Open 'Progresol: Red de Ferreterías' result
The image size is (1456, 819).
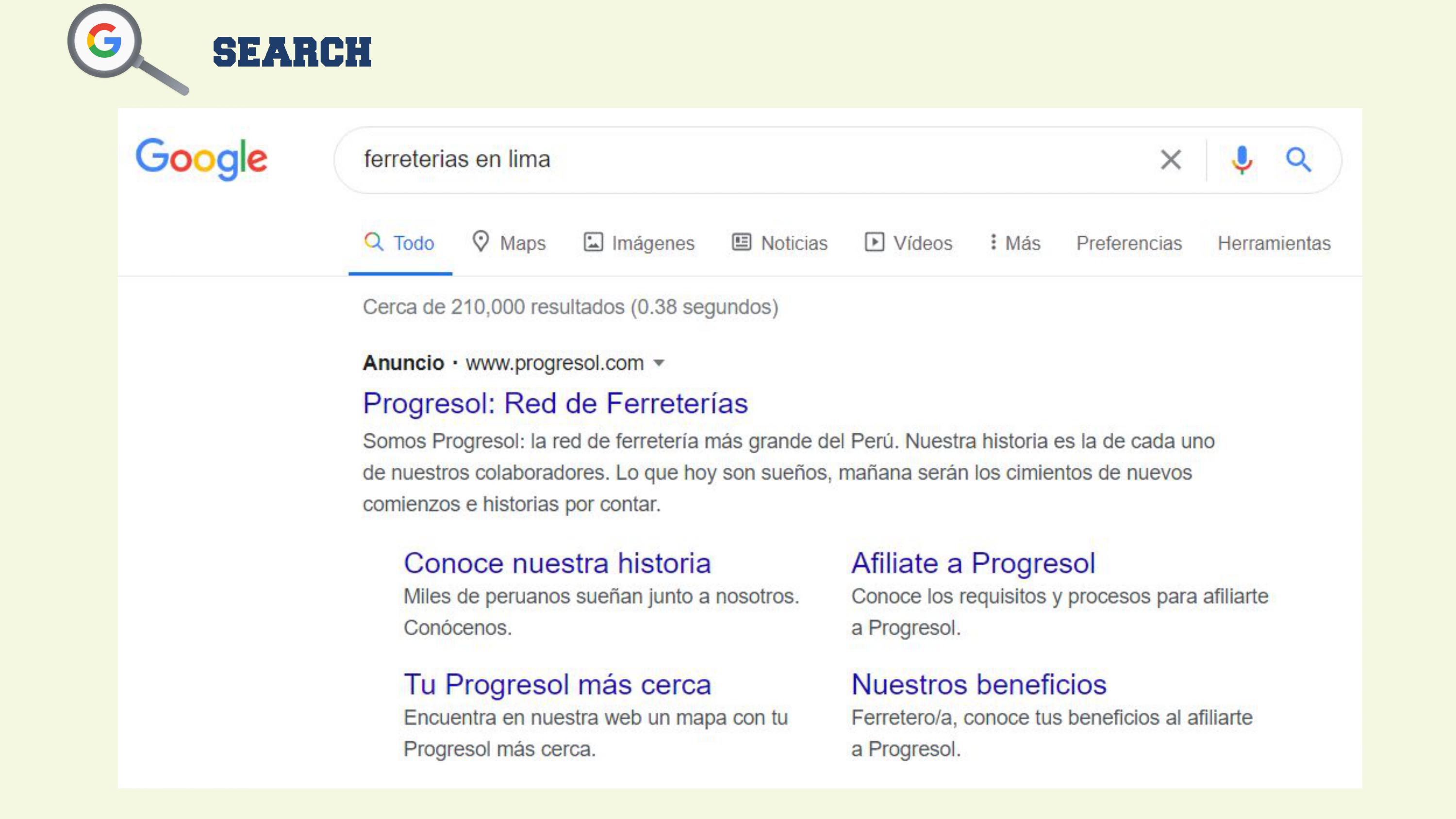click(555, 403)
